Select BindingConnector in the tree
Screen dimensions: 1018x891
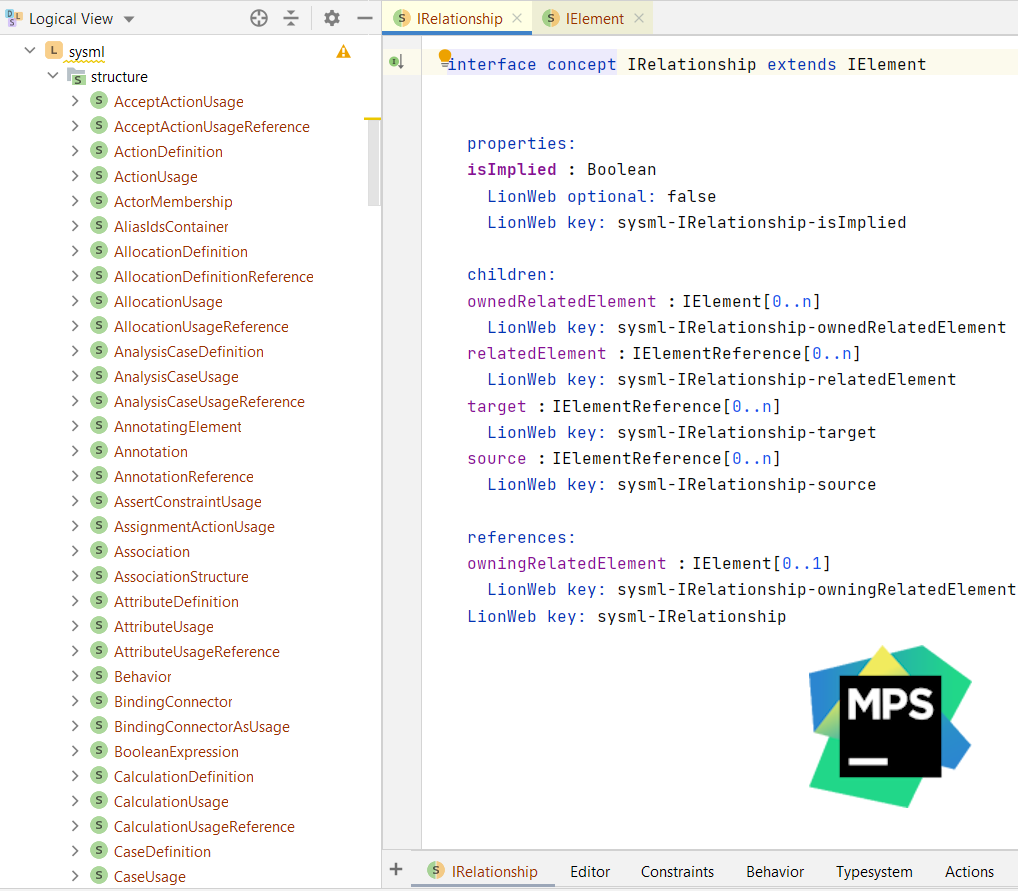coord(173,701)
